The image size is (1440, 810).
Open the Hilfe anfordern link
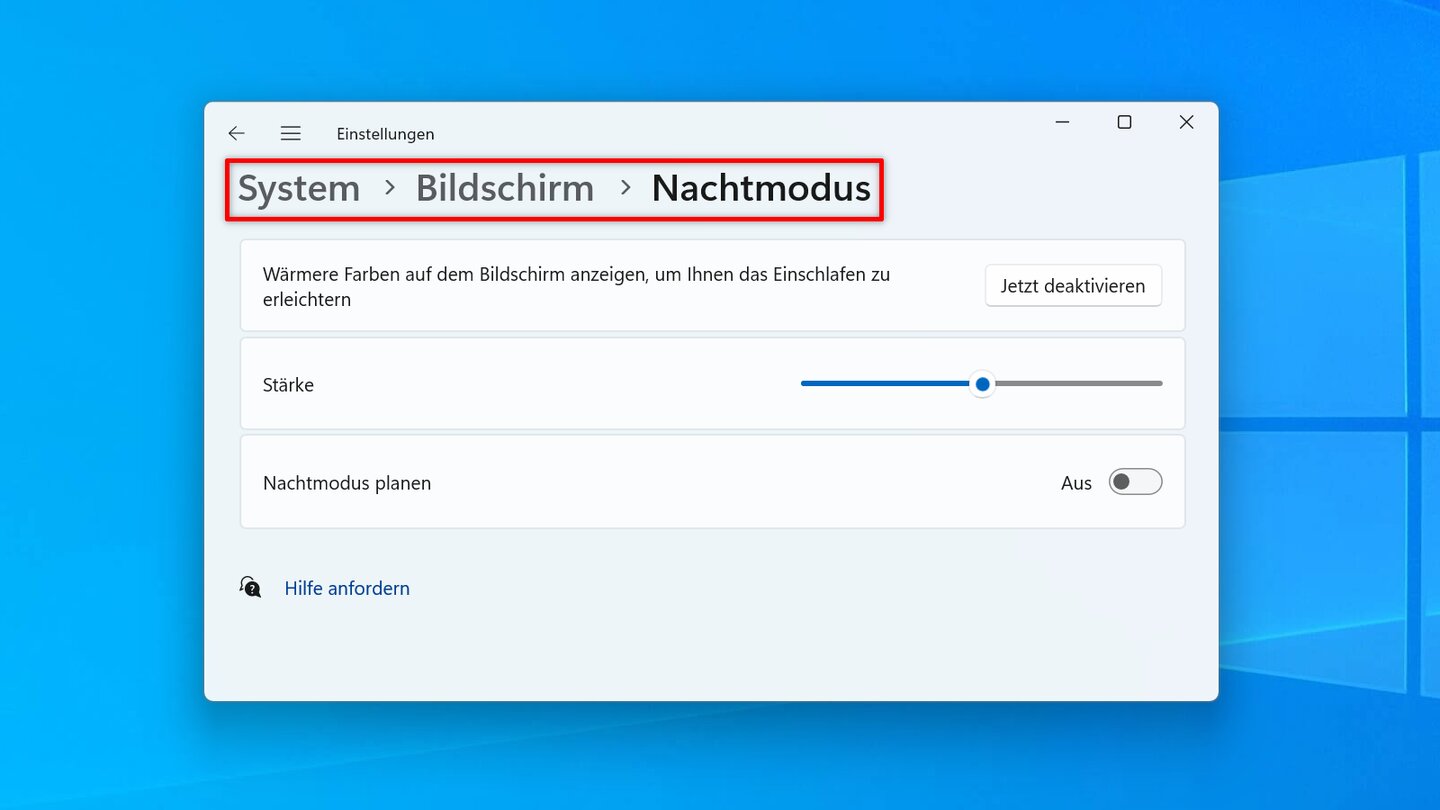[347, 588]
